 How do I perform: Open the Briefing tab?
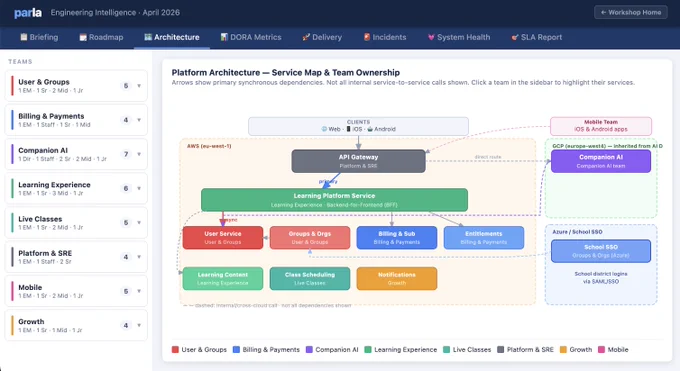coord(39,37)
